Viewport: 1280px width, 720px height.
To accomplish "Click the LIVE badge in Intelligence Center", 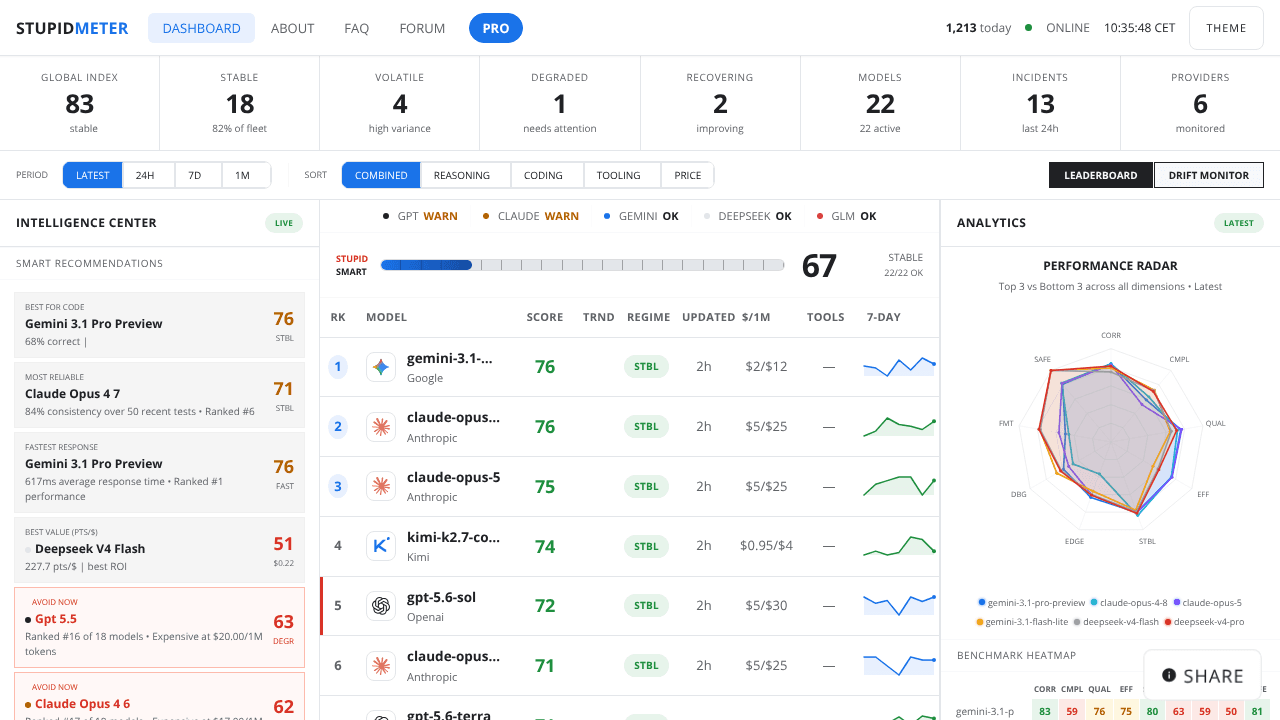I will (x=284, y=223).
